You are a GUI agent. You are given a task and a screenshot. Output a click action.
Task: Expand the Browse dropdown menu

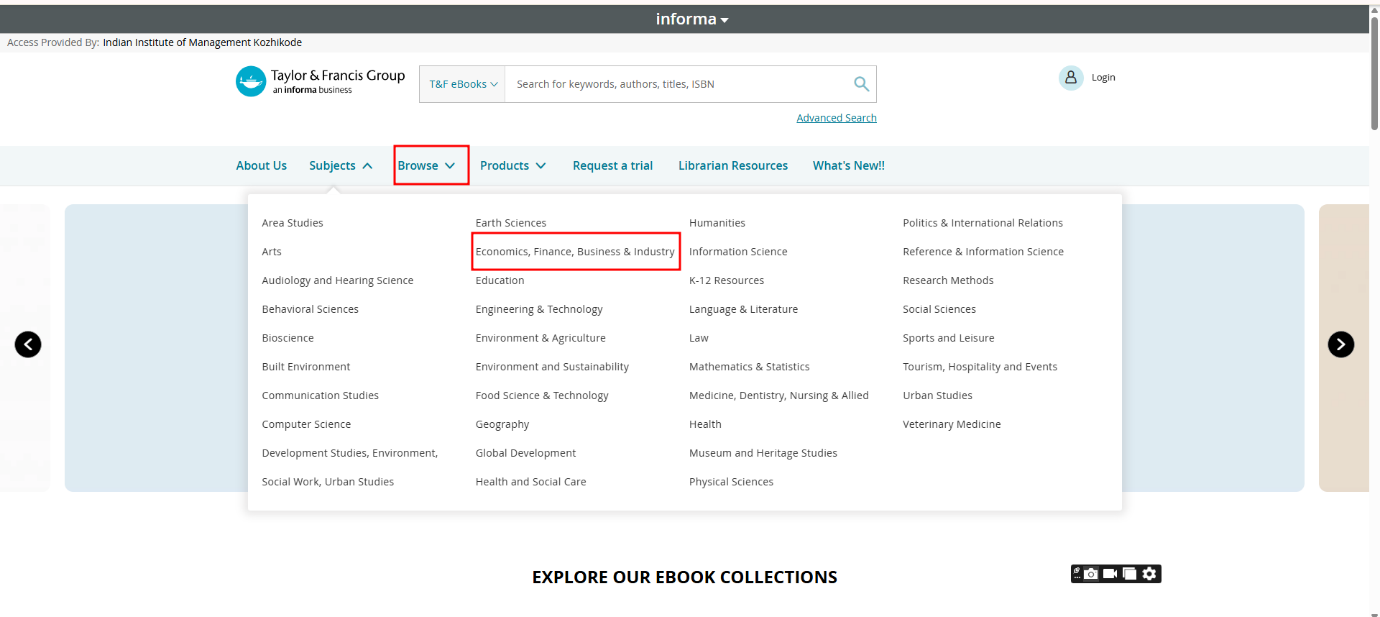(428, 166)
